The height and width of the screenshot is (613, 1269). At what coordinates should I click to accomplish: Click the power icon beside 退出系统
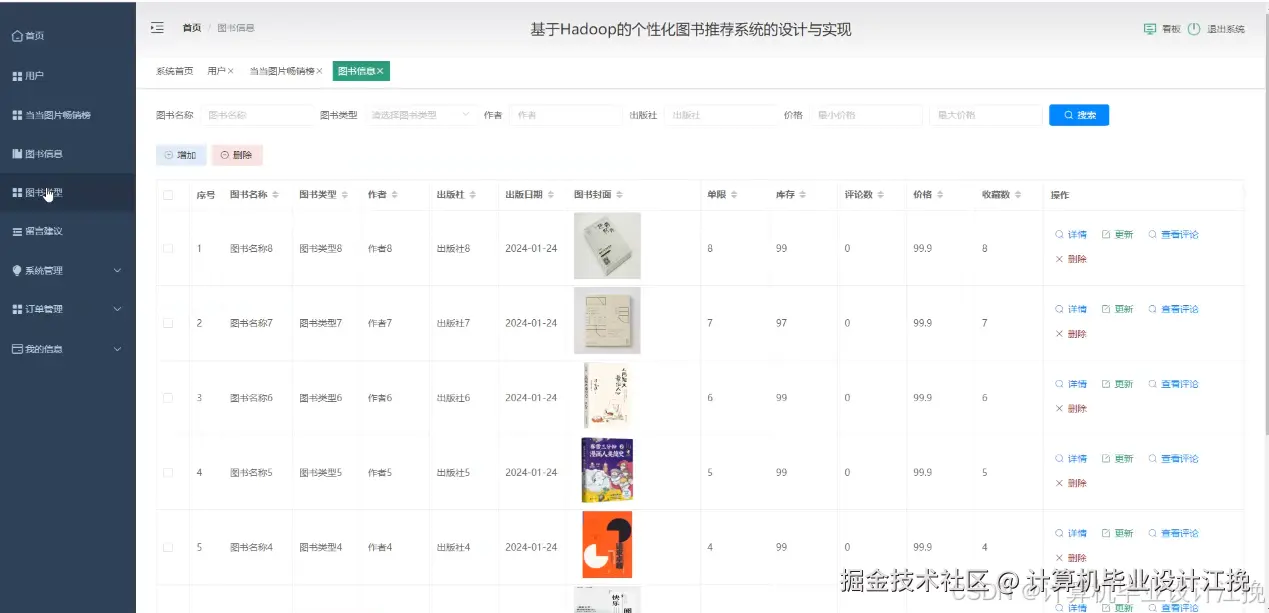1194,29
